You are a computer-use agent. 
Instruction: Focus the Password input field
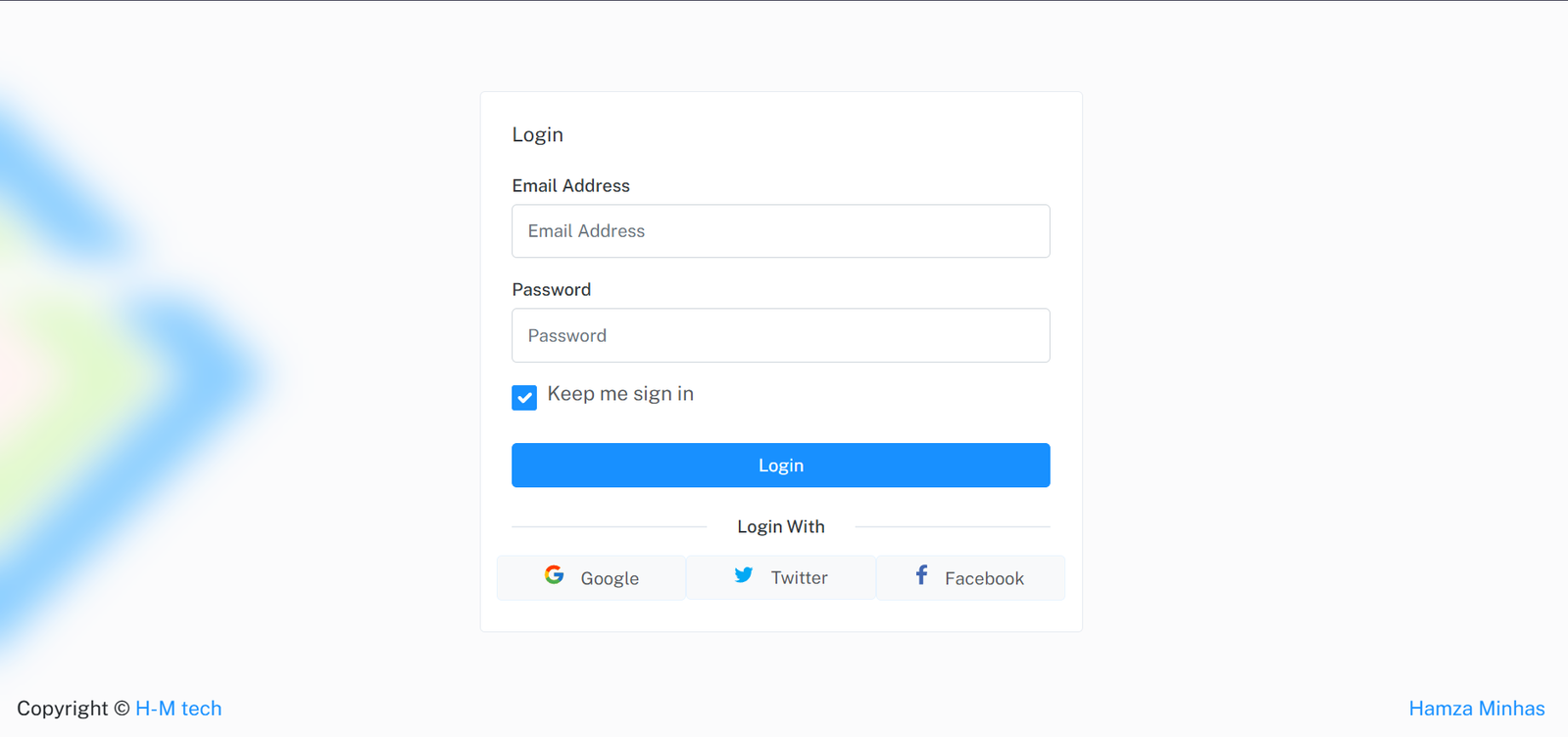pos(780,335)
